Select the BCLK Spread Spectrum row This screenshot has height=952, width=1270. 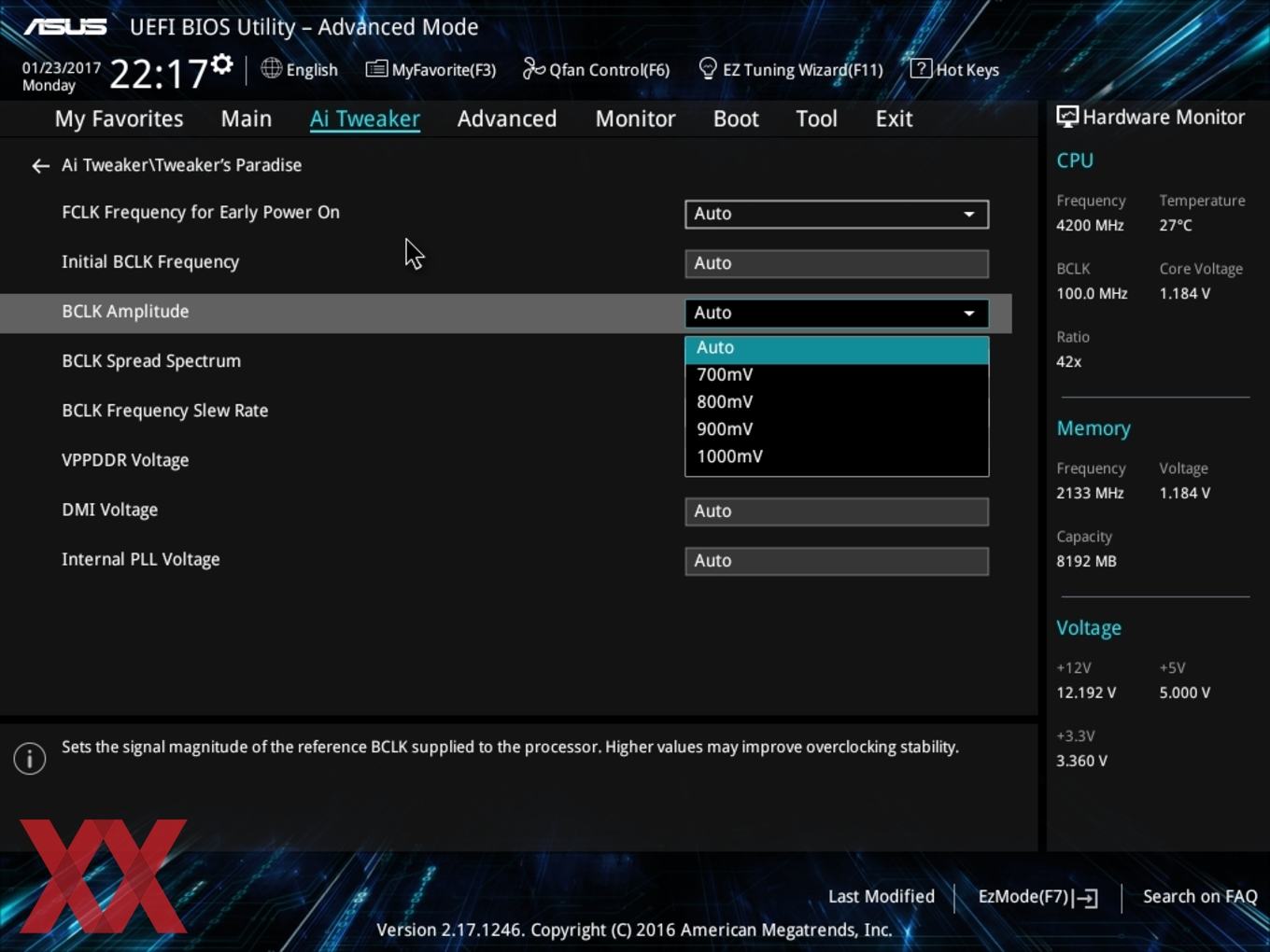pyautogui.click(x=151, y=361)
